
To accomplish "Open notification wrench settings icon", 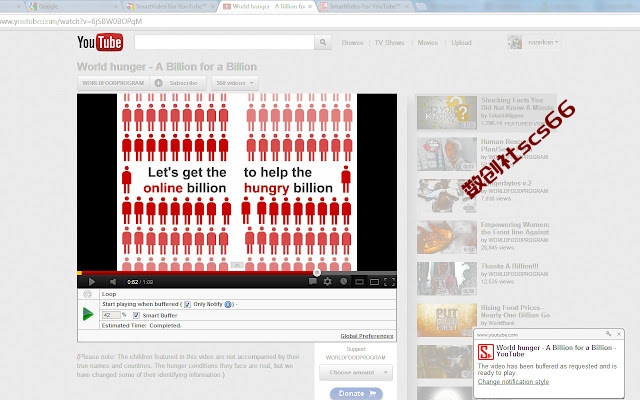I will click(x=608, y=334).
